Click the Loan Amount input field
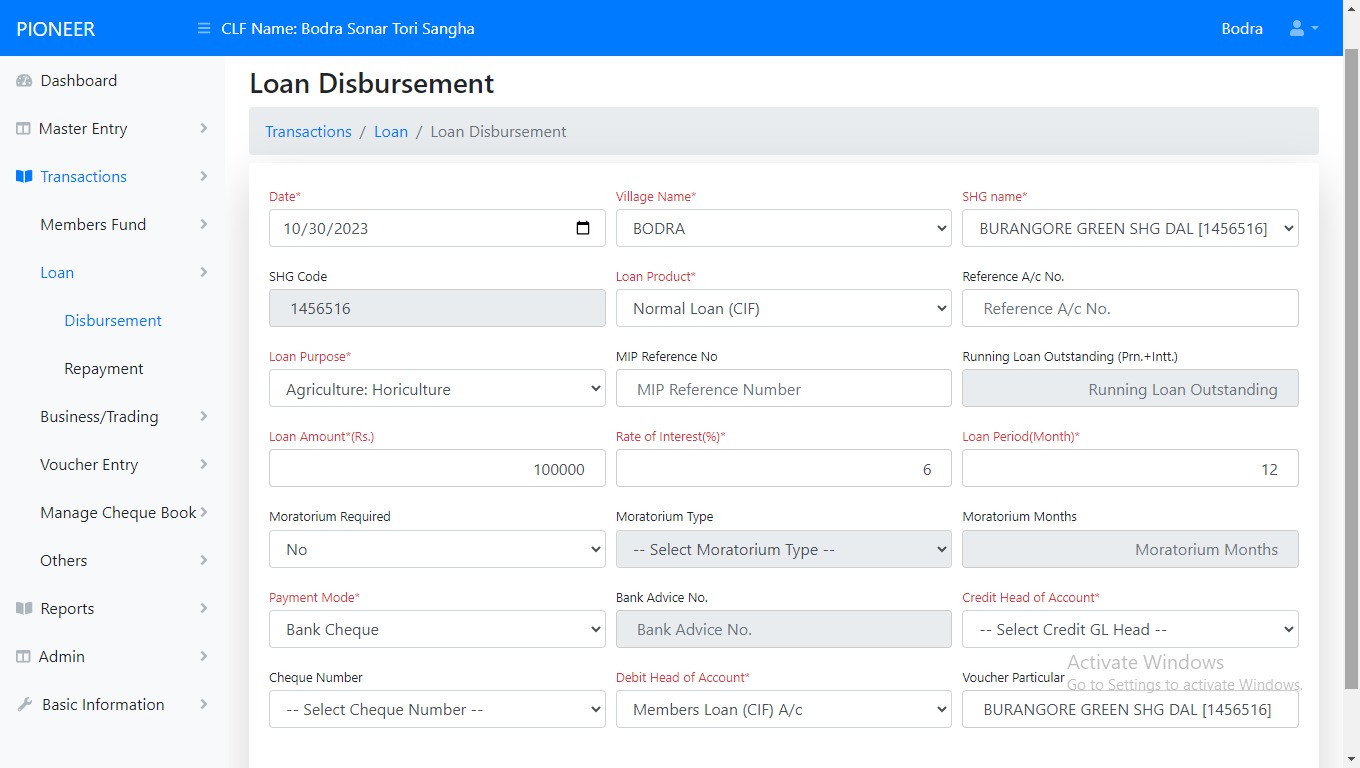The image size is (1360, 768). point(437,469)
